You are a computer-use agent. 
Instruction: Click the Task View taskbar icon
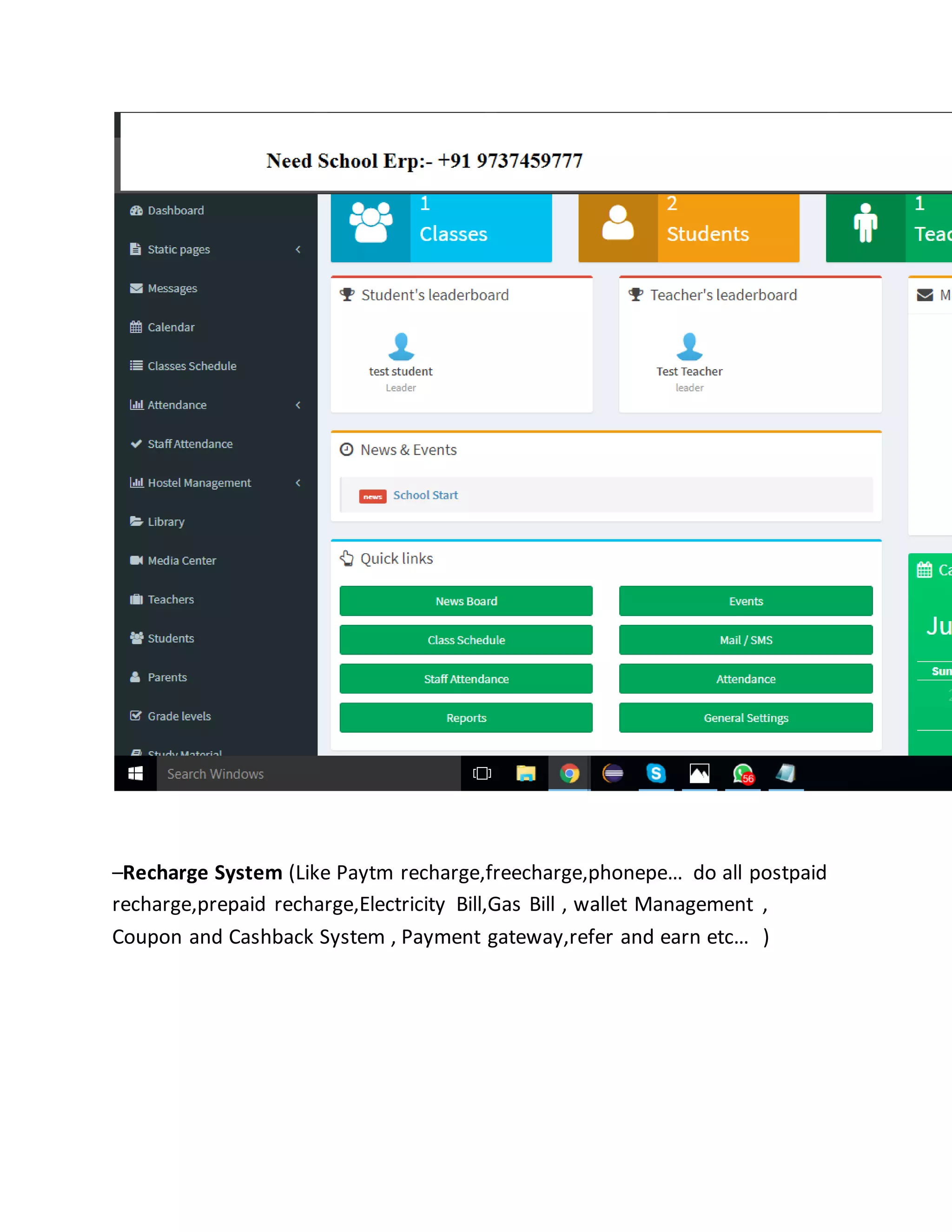pos(482,774)
